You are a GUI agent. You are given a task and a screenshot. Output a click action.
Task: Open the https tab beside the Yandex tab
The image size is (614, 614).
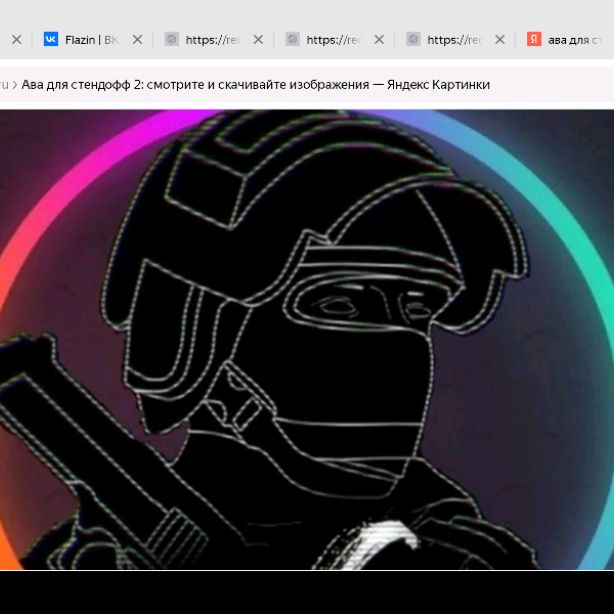click(455, 40)
